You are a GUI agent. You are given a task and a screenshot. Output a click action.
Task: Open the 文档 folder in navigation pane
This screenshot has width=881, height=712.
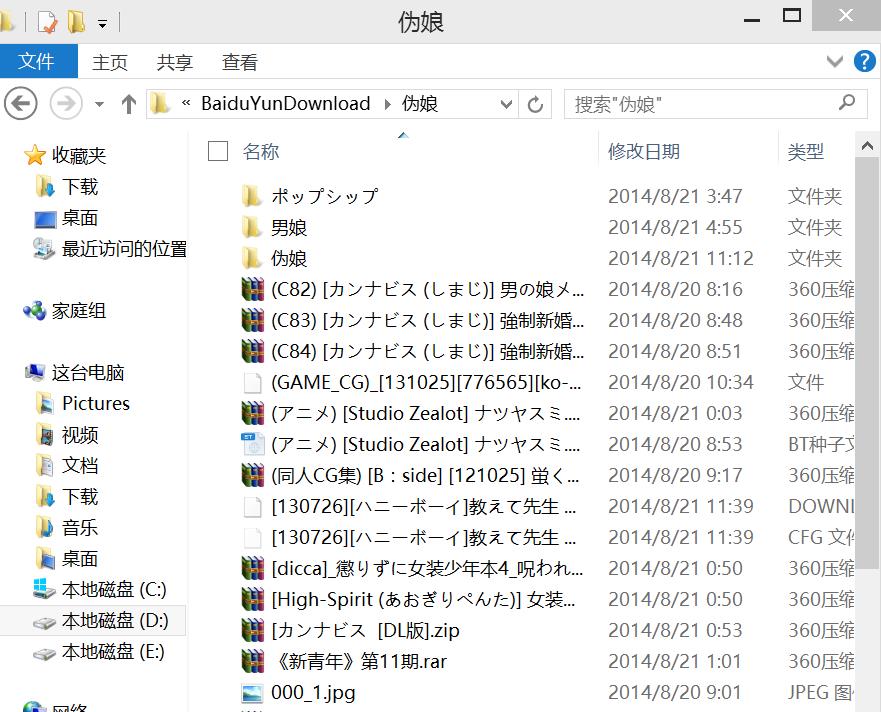[x=80, y=465]
